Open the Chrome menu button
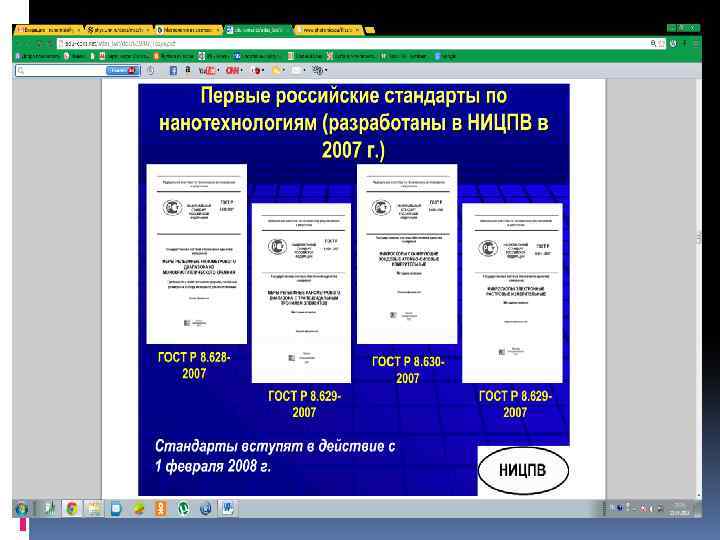720x540 pixels. pyautogui.click(x=695, y=44)
